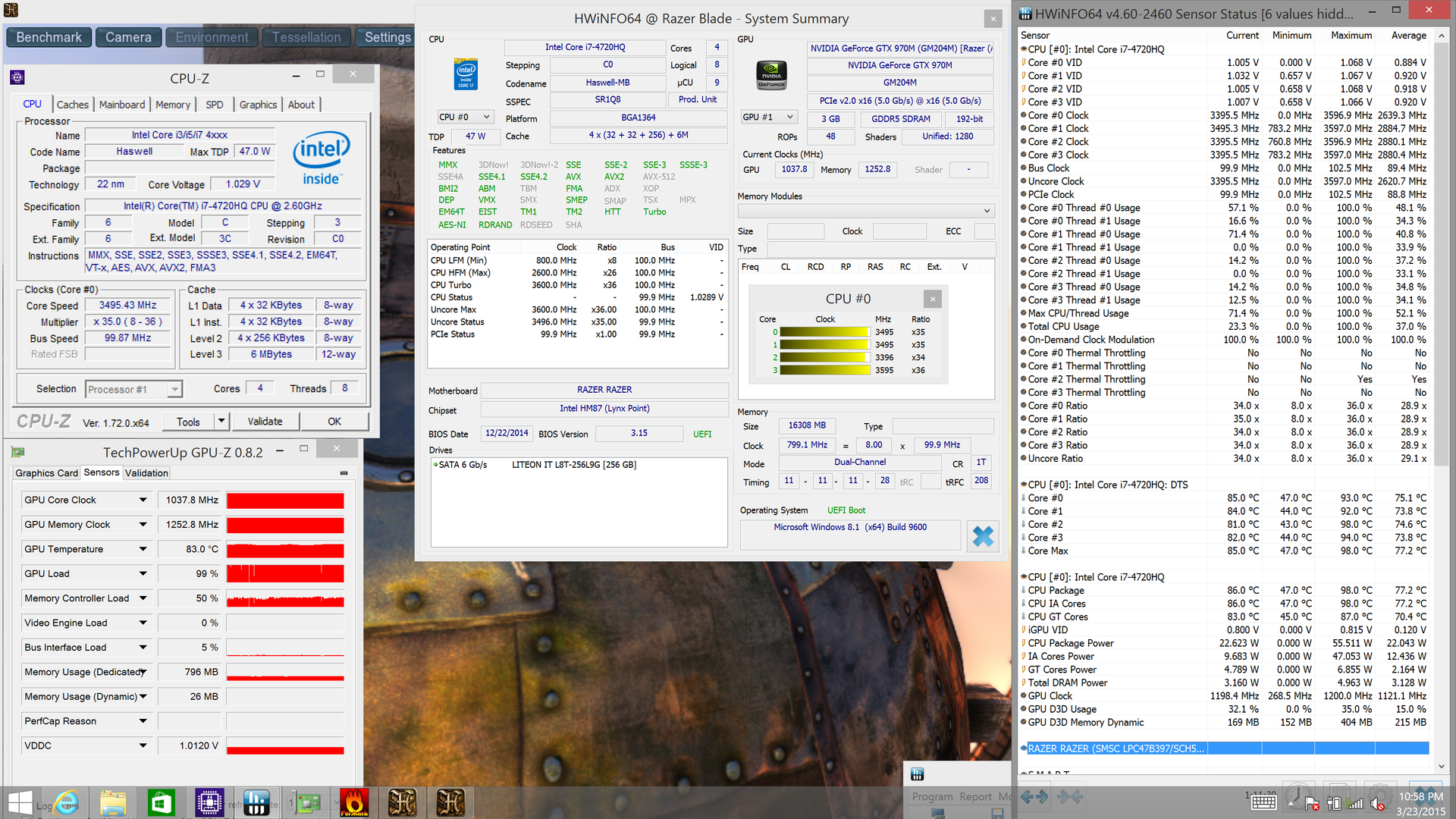Click the HWiNFO taskbar icon

pos(256,802)
